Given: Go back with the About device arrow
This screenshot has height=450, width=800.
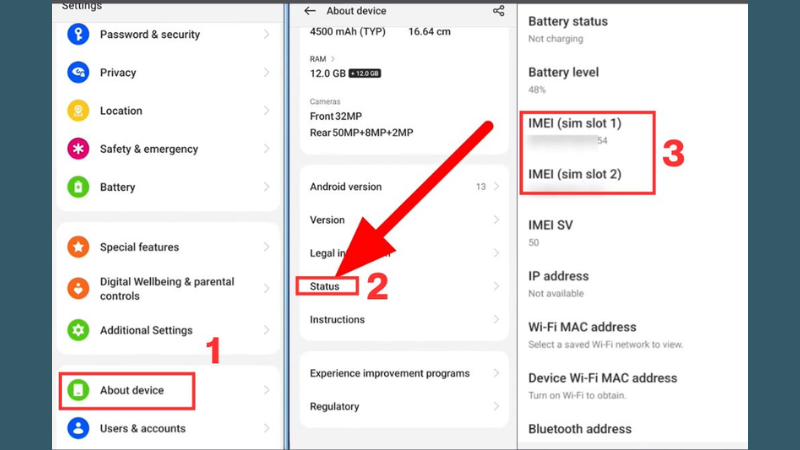Looking at the screenshot, I should coord(310,11).
